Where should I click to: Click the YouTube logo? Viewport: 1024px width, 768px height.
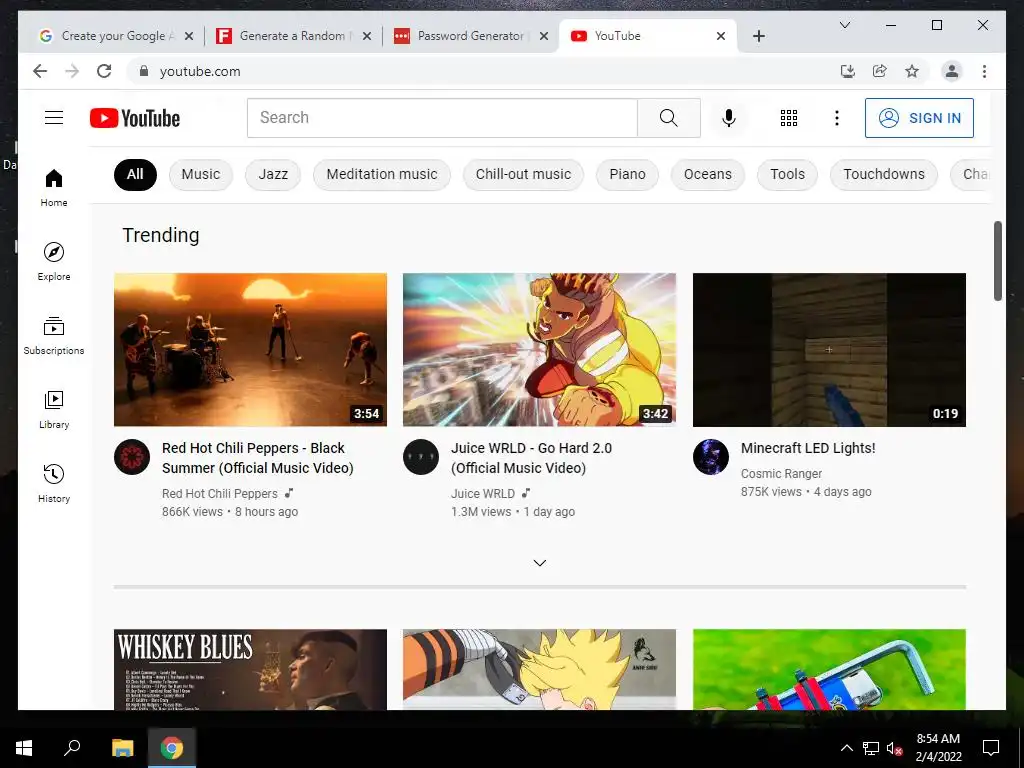[135, 118]
